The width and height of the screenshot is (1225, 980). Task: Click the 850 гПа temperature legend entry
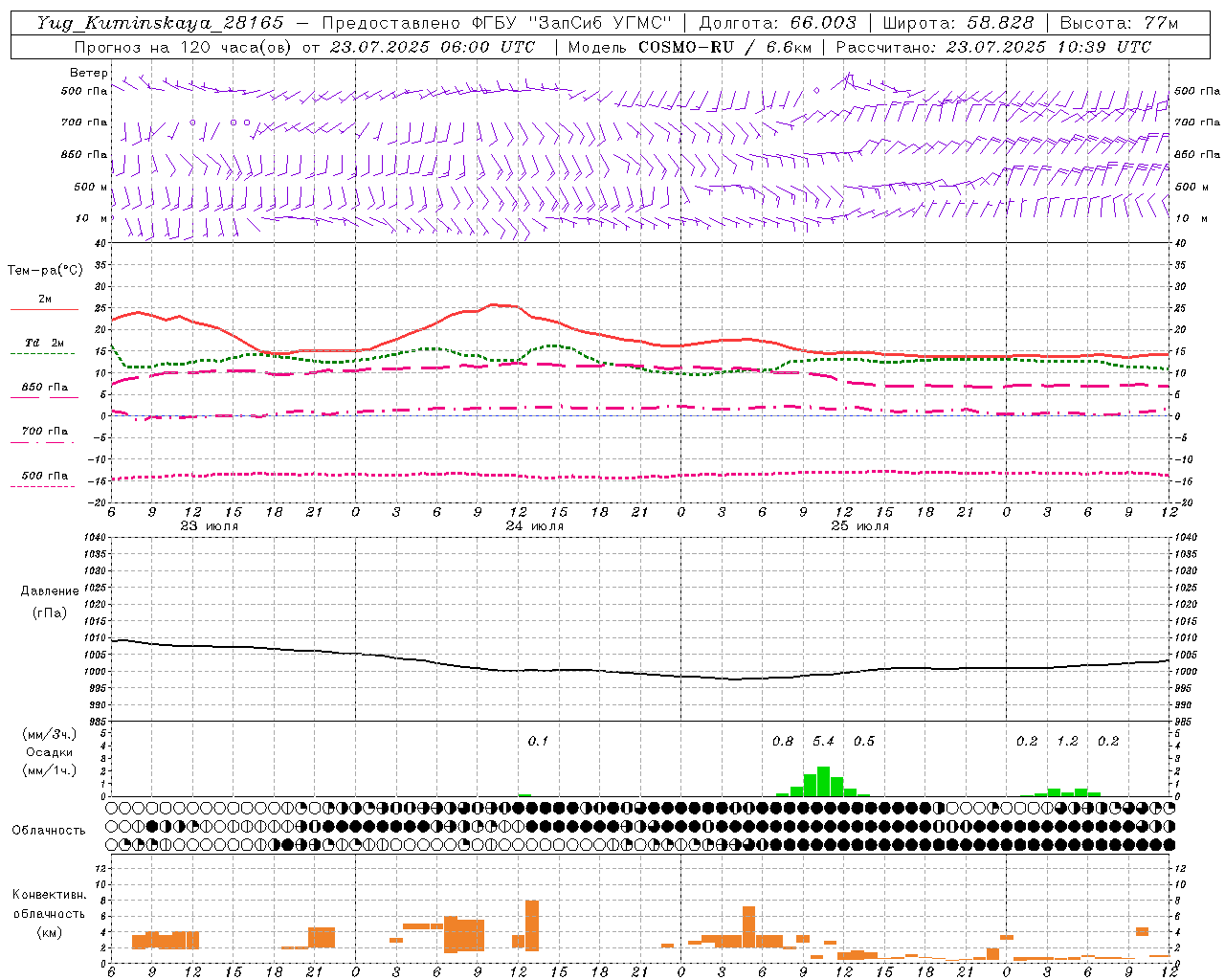[x=44, y=388]
